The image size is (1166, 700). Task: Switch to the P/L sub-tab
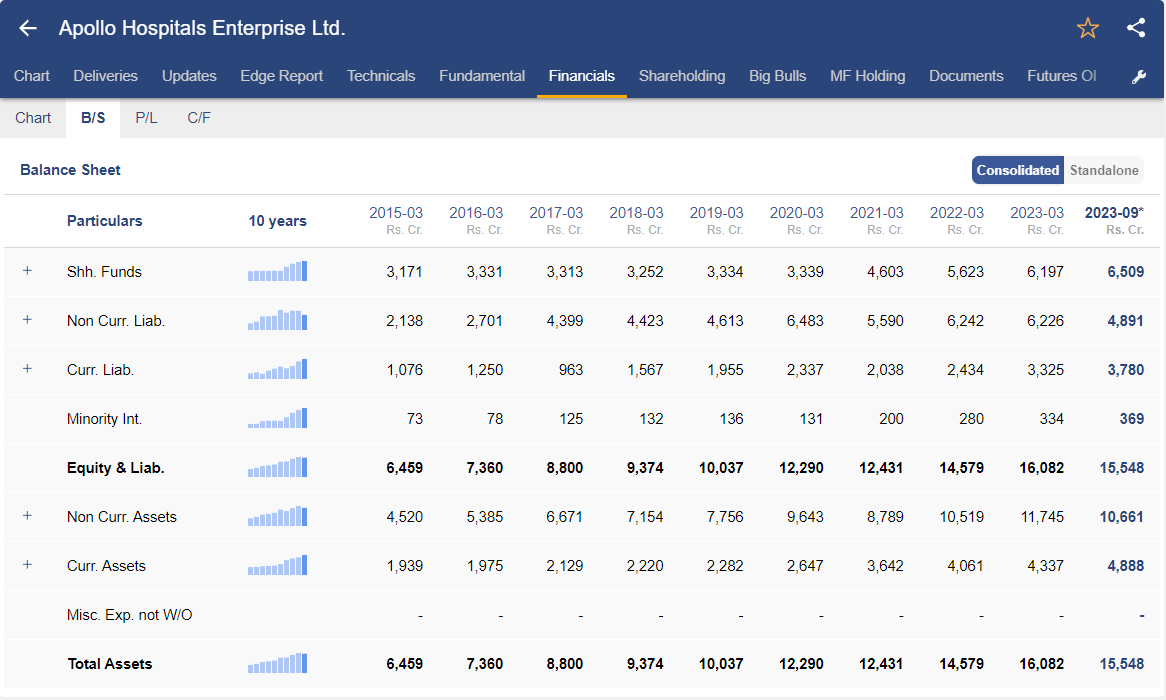tap(146, 118)
